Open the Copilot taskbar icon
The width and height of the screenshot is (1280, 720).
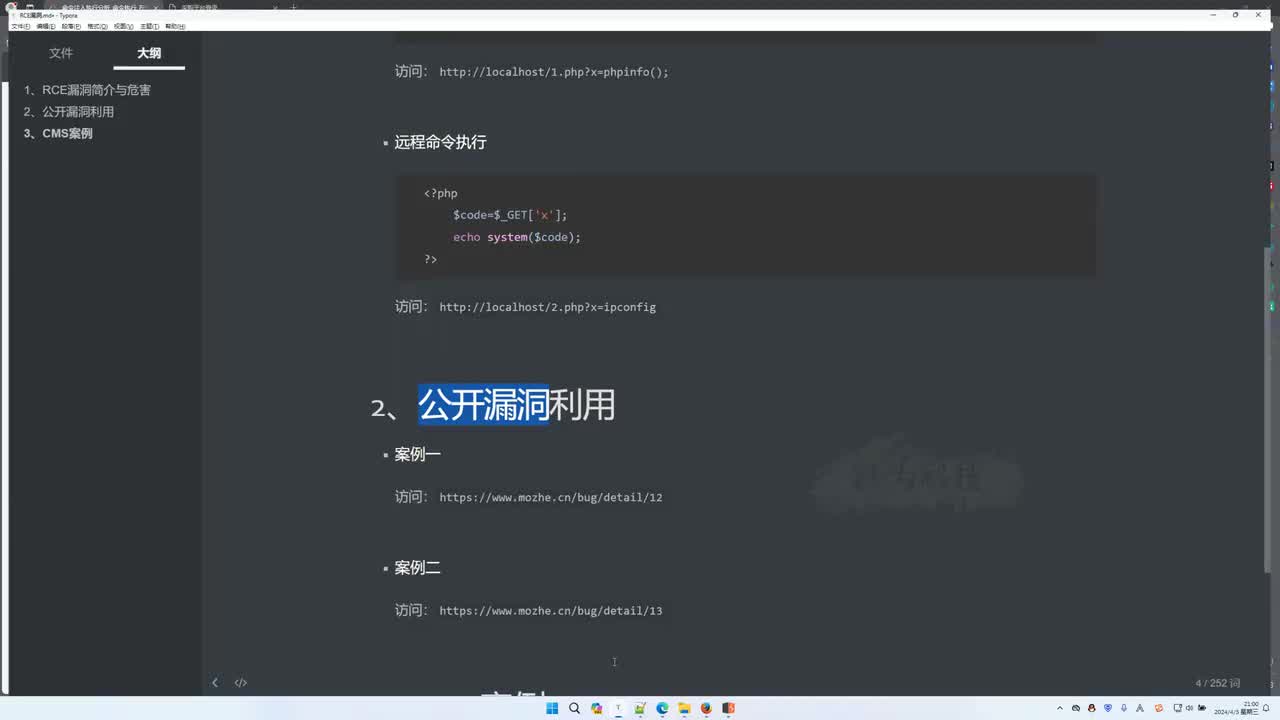pyautogui.click(x=596, y=708)
